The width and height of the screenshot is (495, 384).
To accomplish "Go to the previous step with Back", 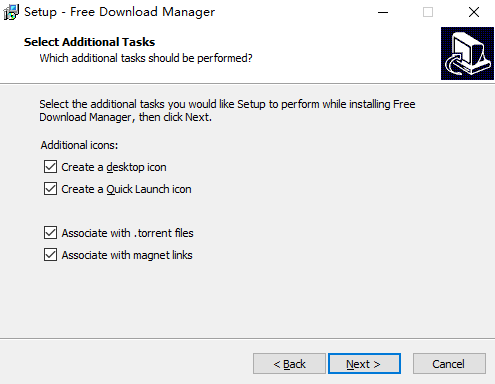I will [289, 364].
